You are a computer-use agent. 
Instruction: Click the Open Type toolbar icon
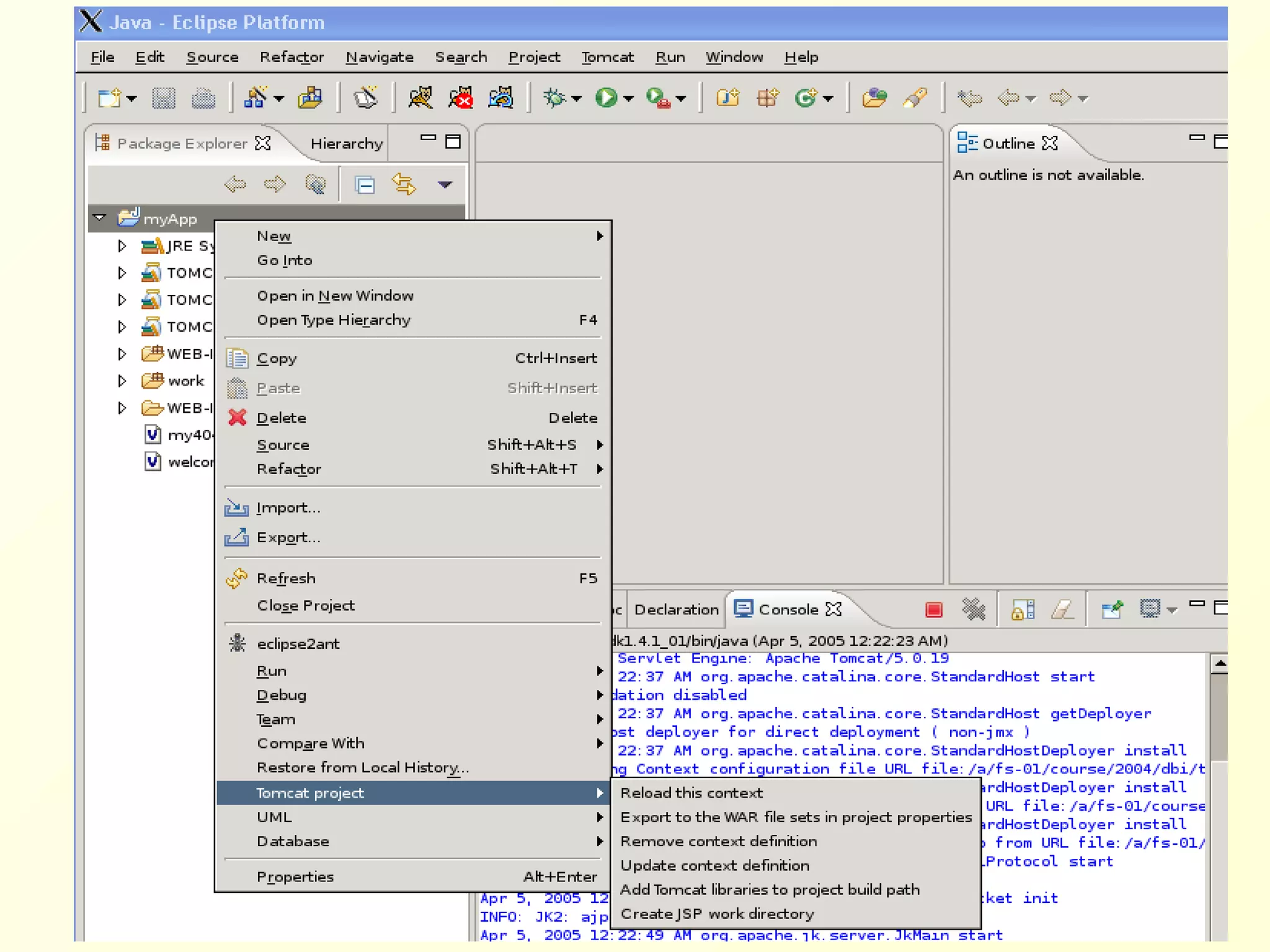coord(874,98)
